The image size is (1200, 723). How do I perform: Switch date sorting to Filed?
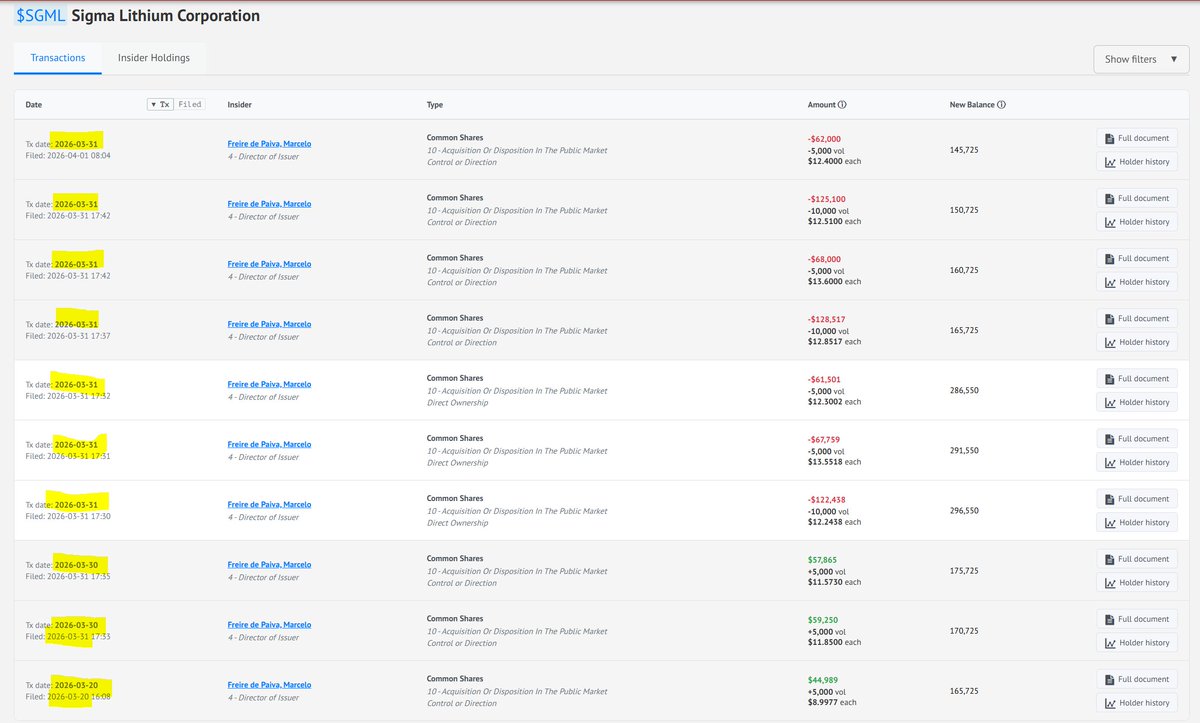click(190, 104)
